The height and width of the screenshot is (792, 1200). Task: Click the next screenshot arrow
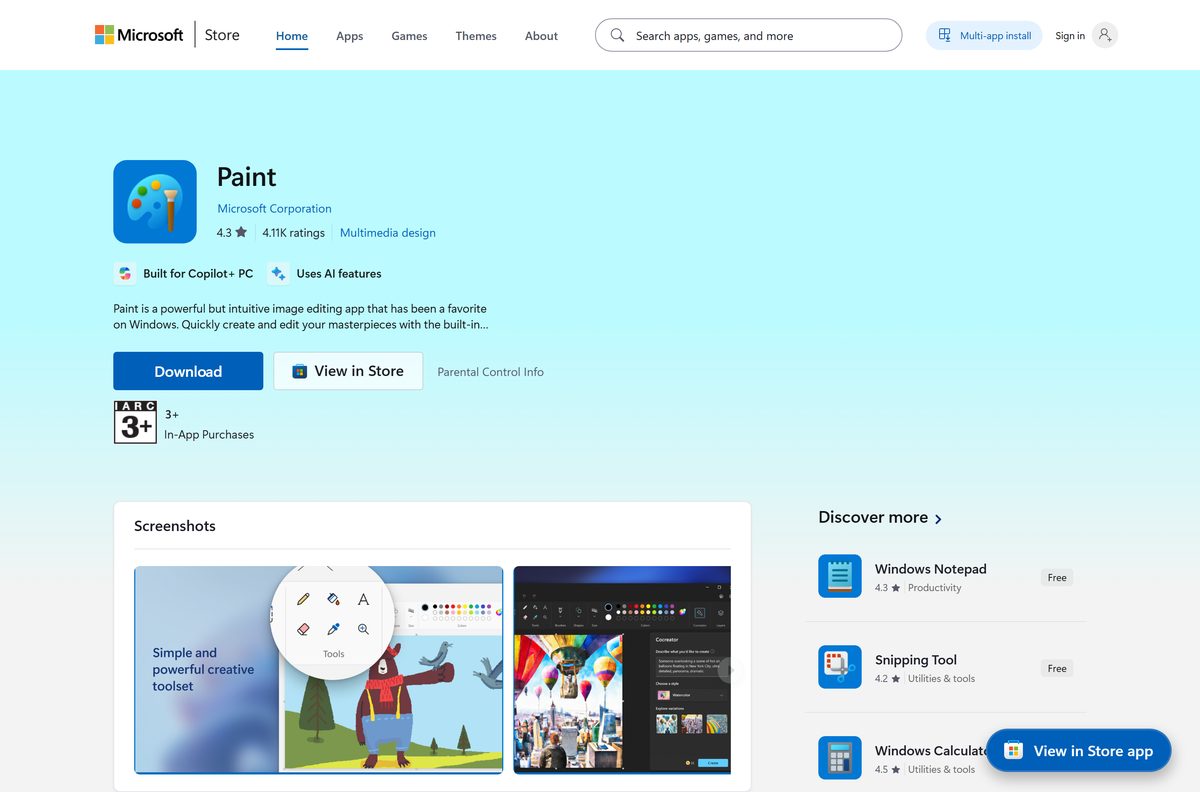[x=728, y=671]
